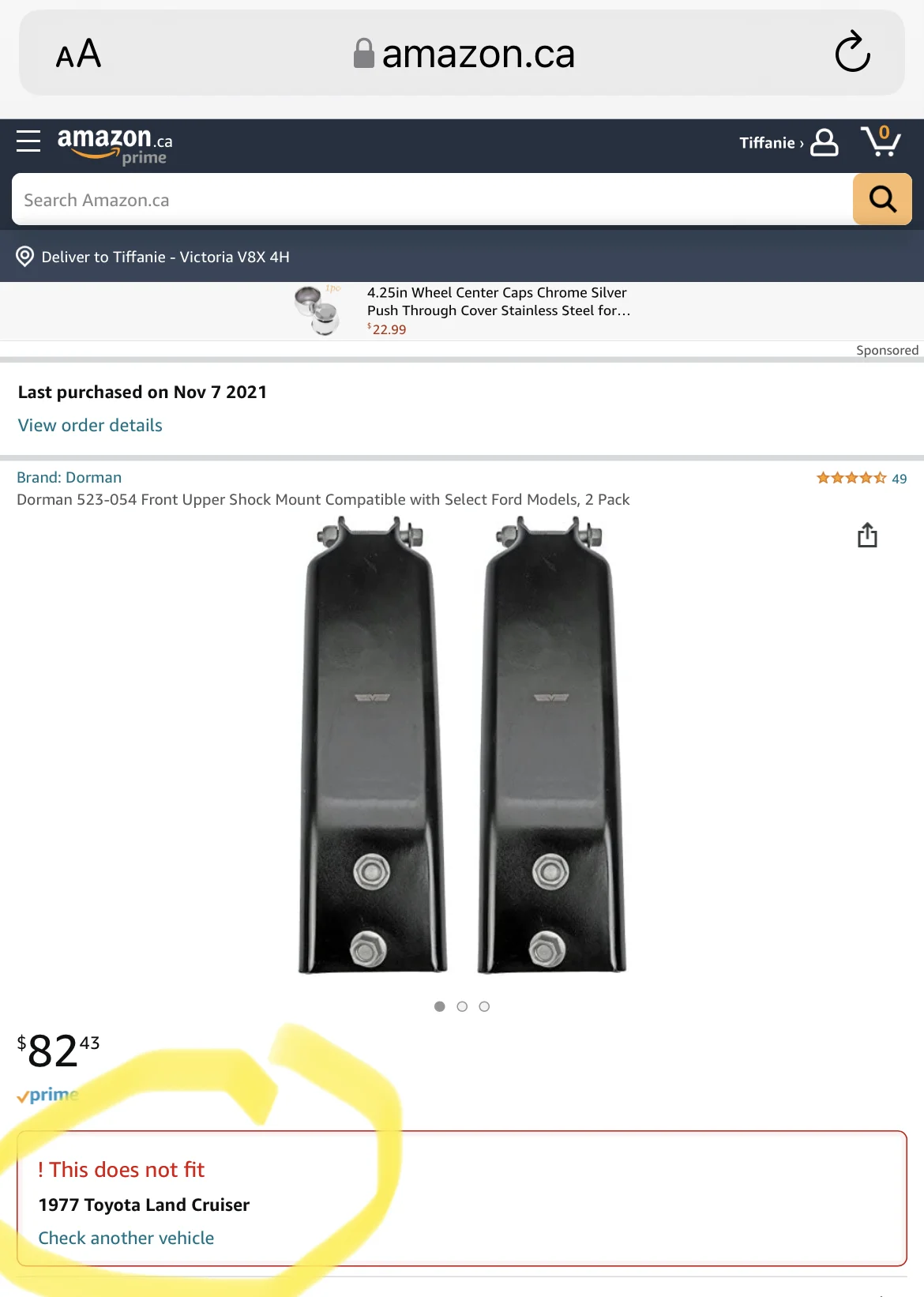Expand the Tiffanie account menu
The width and height of the screenshot is (924, 1297).
click(x=771, y=143)
